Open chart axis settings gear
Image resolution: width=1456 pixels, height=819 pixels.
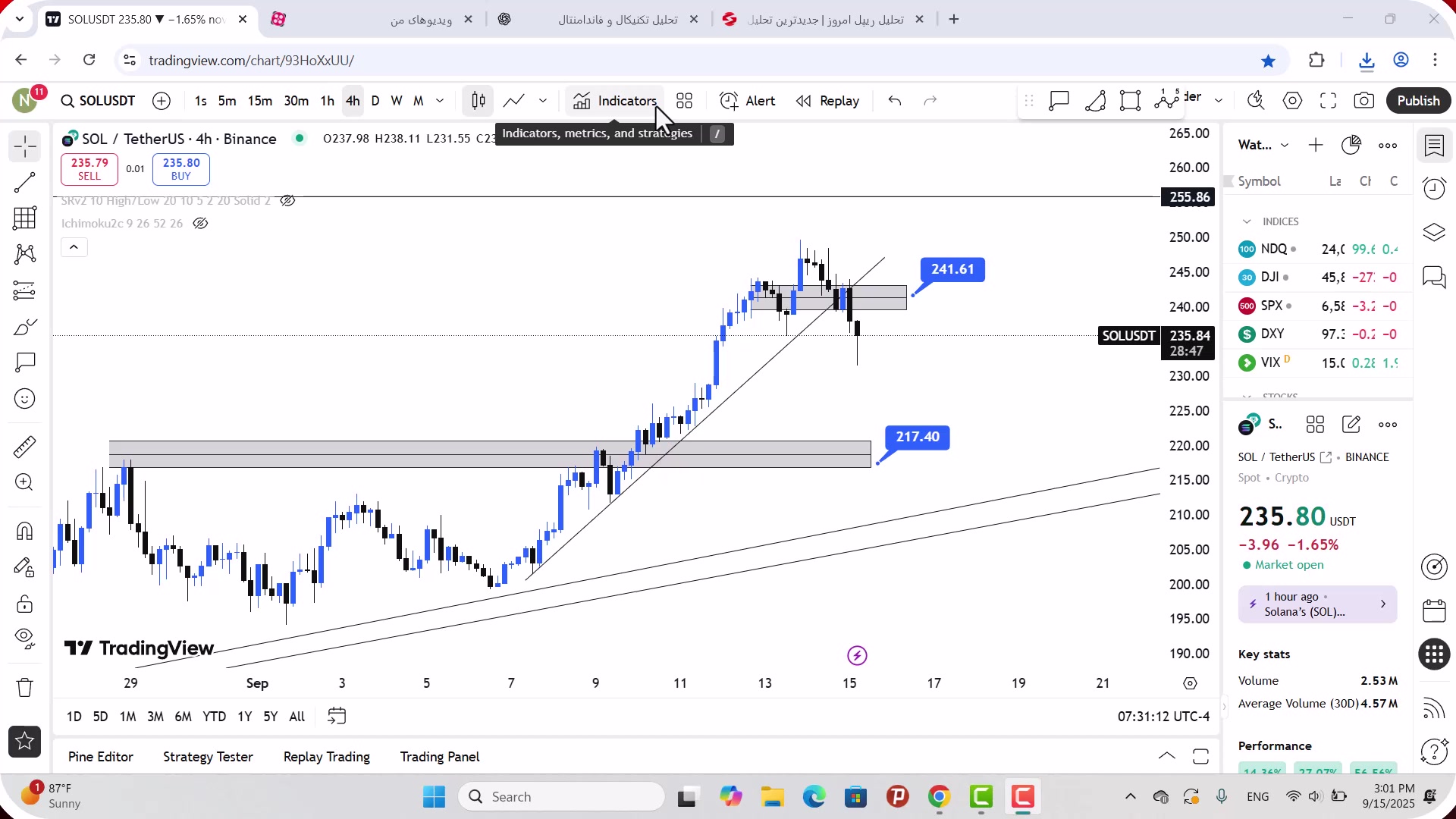point(1191,683)
